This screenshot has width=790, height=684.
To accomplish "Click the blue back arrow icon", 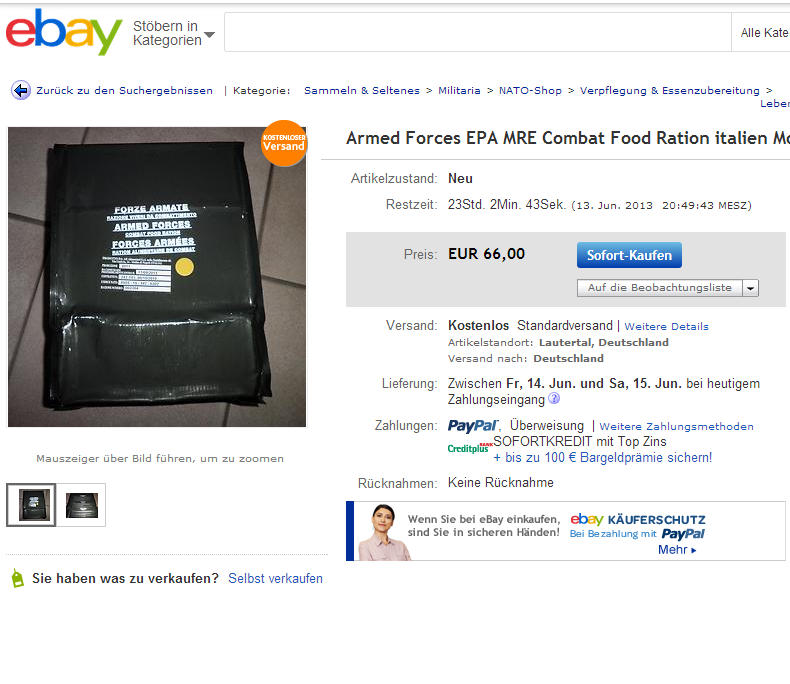I will [21, 91].
